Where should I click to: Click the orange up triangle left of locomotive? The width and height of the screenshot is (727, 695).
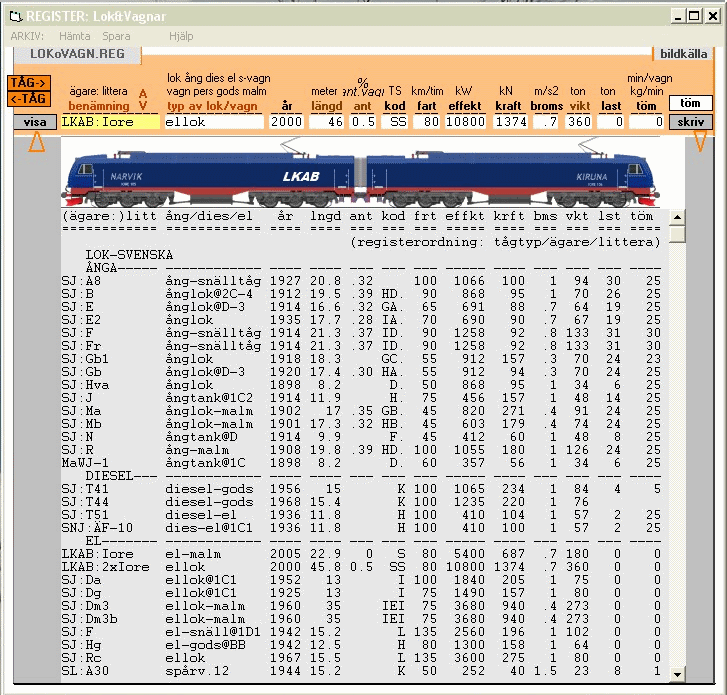(36, 143)
